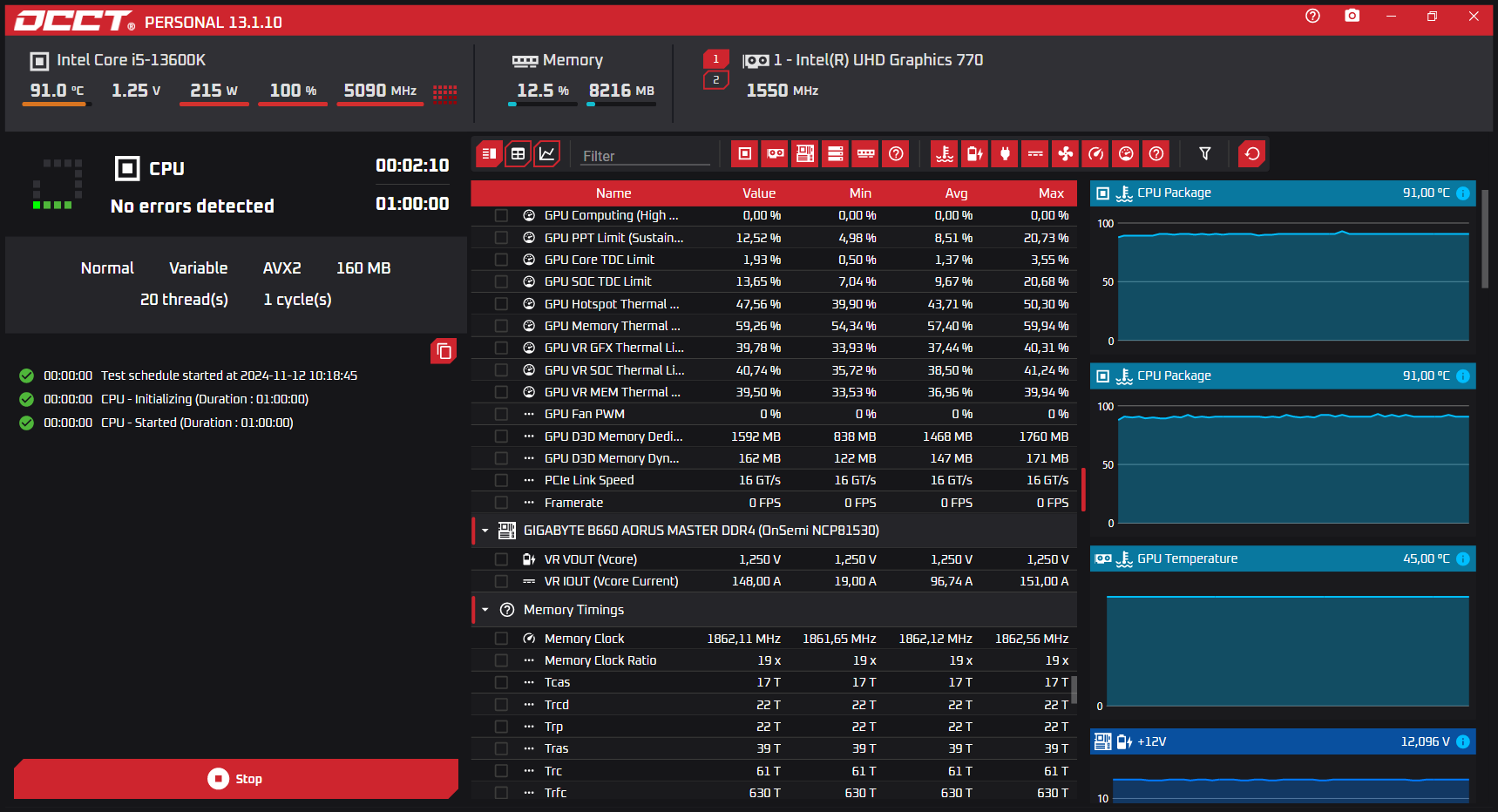The width and height of the screenshot is (1498, 812).
Task: Click the 'CPU - Started' log entry
Action: (197, 423)
